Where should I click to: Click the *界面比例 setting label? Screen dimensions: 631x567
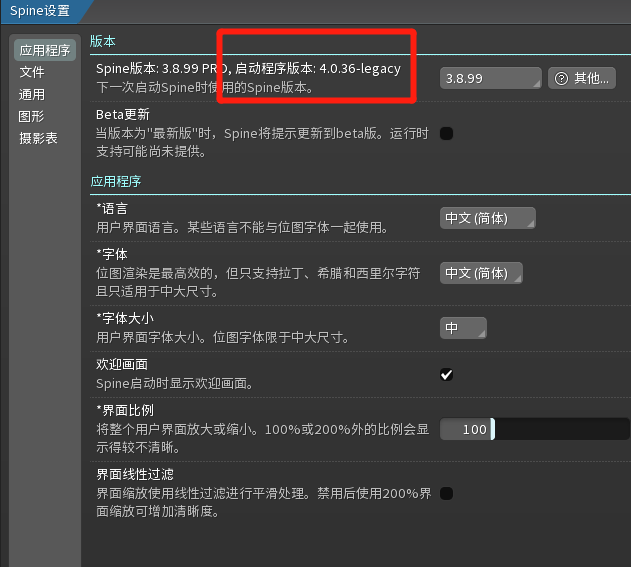(125, 410)
